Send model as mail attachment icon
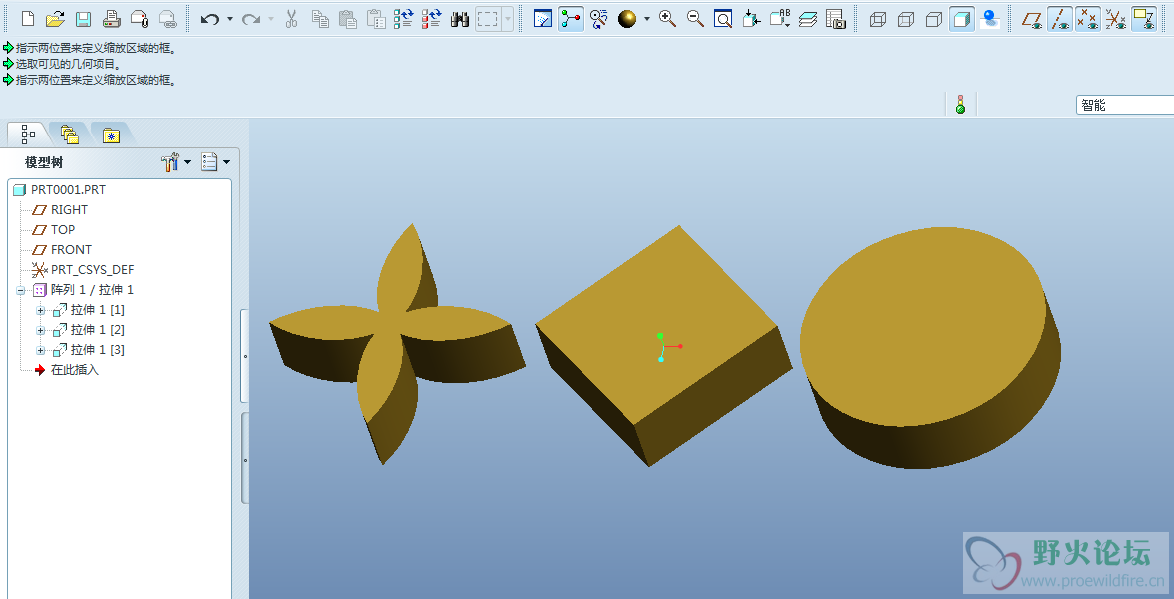Screen dimensions: 1174x599 click(x=139, y=19)
